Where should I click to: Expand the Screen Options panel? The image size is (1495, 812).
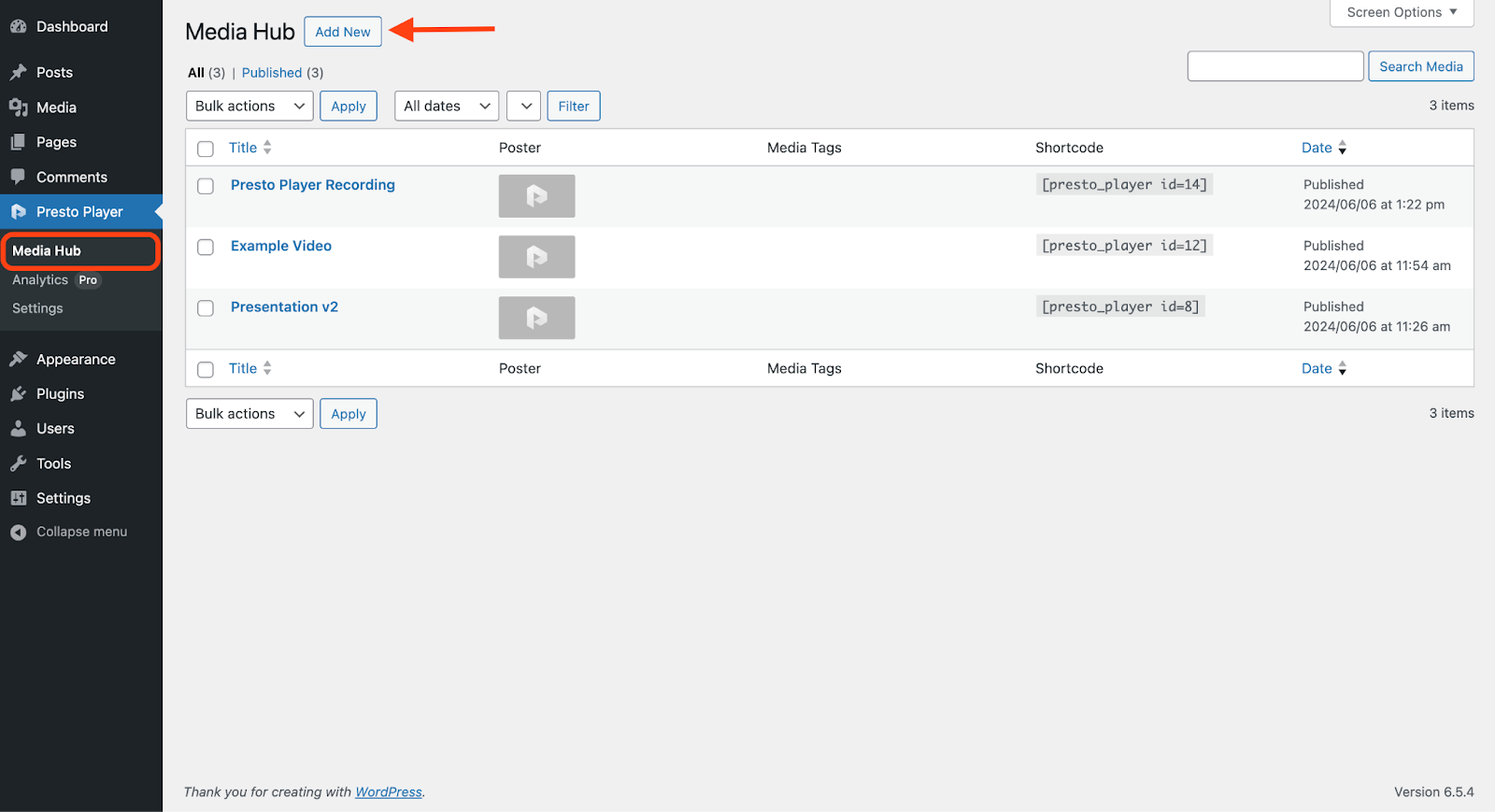(1402, 12)
